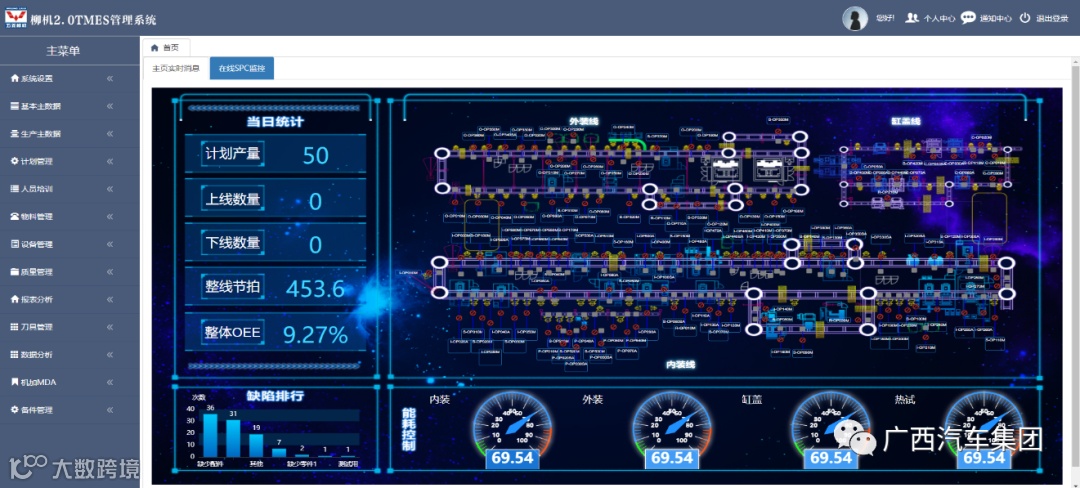Open the 通知中心 text link
The height and width of the screenshot is (488, 1080).
pyautogui.click(x=995, y=19)
